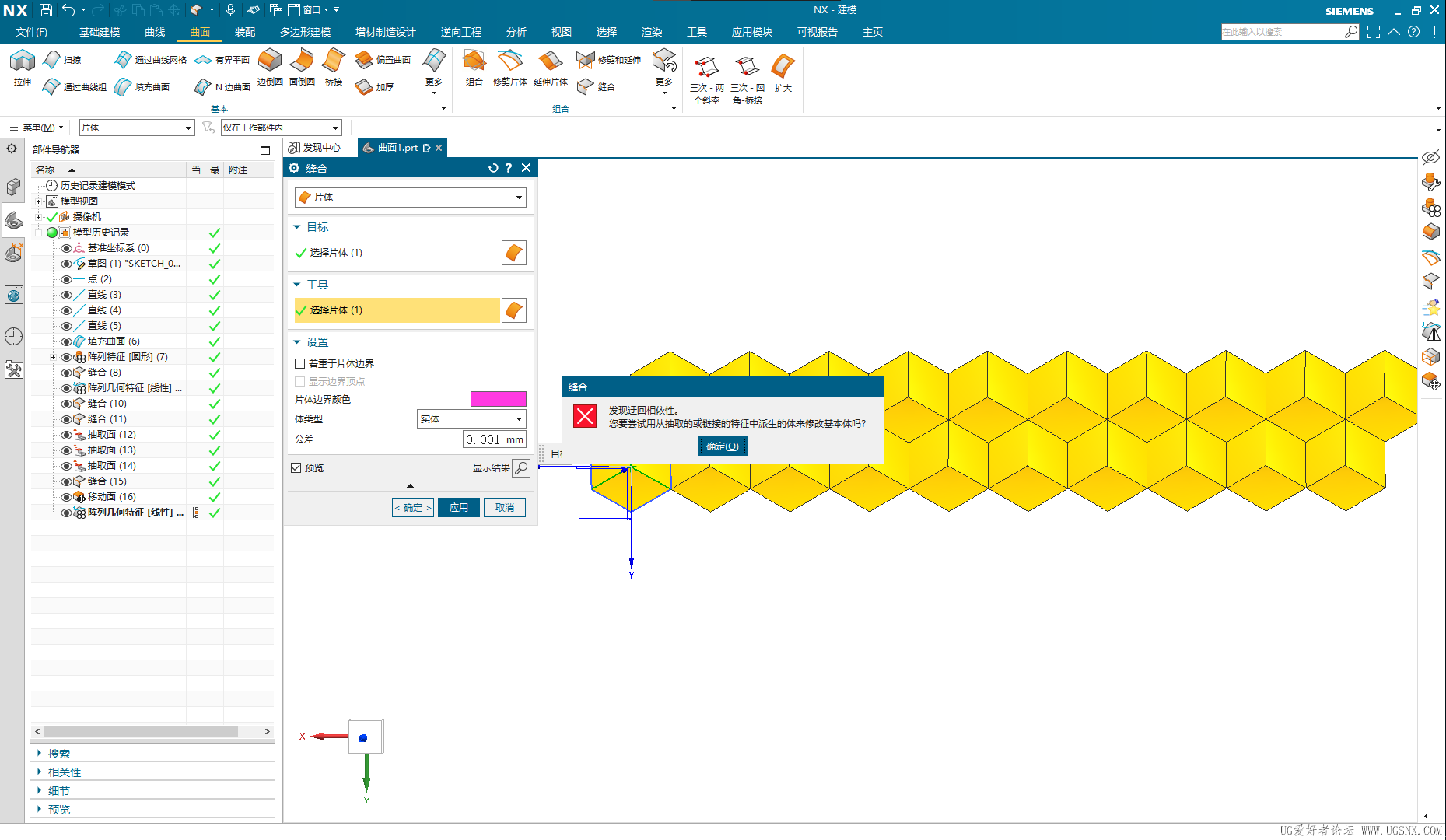Viewport: 1446px width, 840px height.
Task: Click the 扩大 enlarge tool
Action: point(783,73)
